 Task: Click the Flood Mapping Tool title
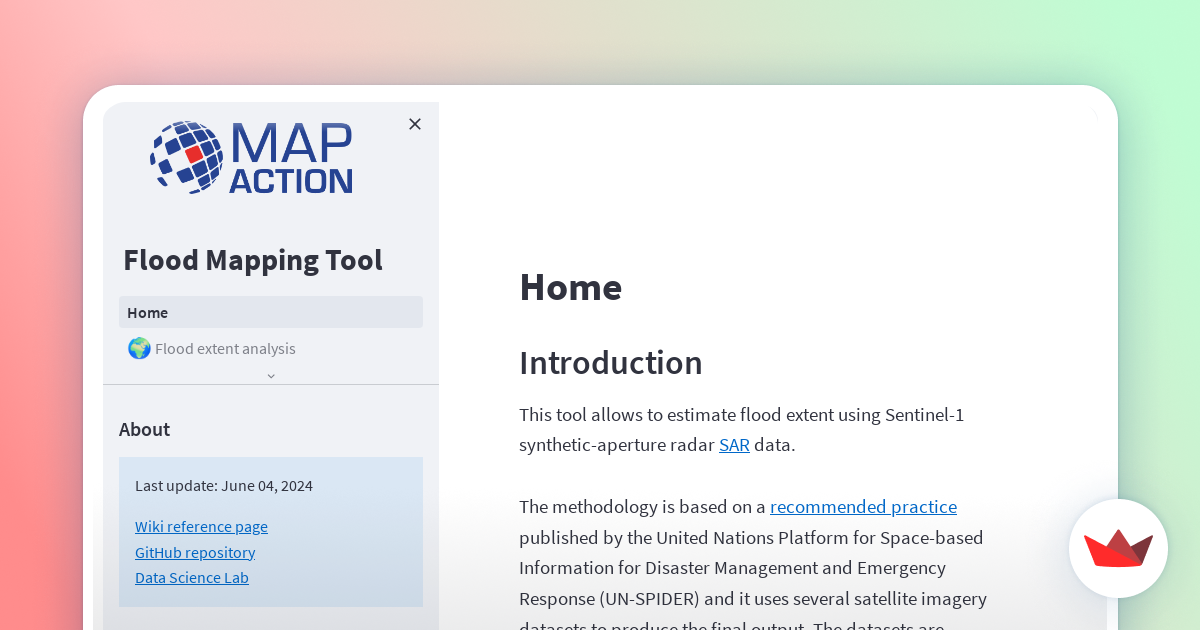[x=253, y=259]
